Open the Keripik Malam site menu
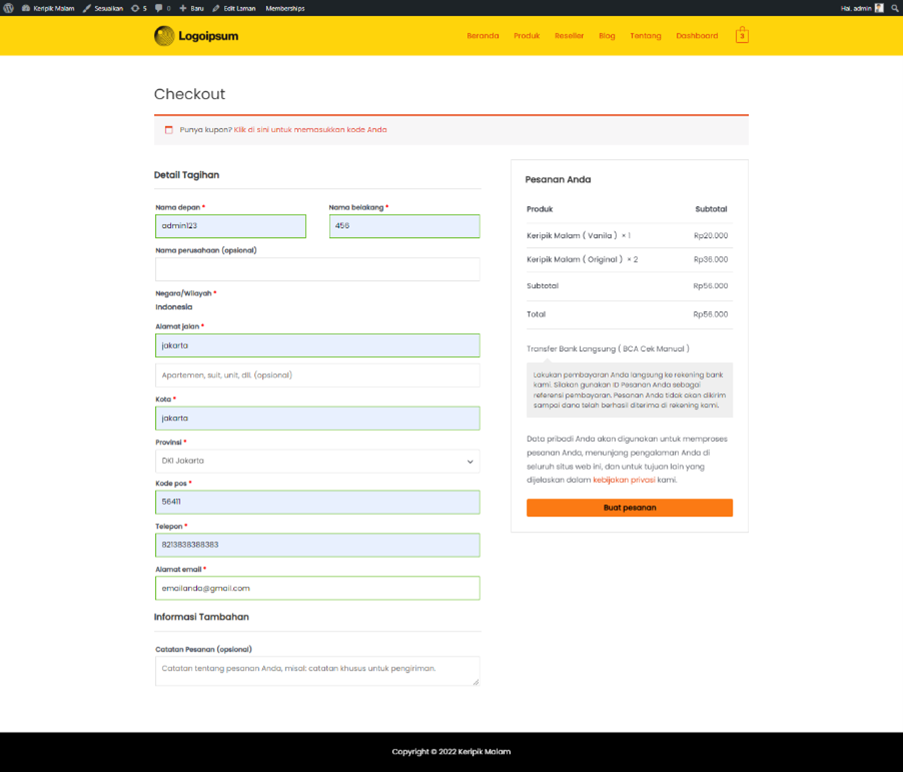This screenshot has width=903, height=772. click(48, 8)
